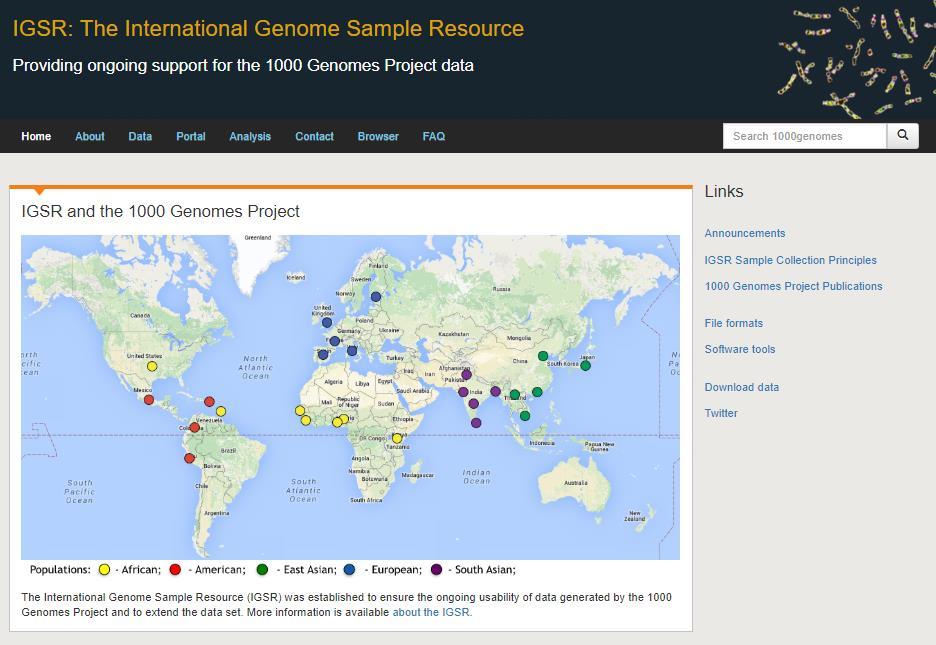Go to the About page
Screen dimensions: 936x645
pos(90,136)
